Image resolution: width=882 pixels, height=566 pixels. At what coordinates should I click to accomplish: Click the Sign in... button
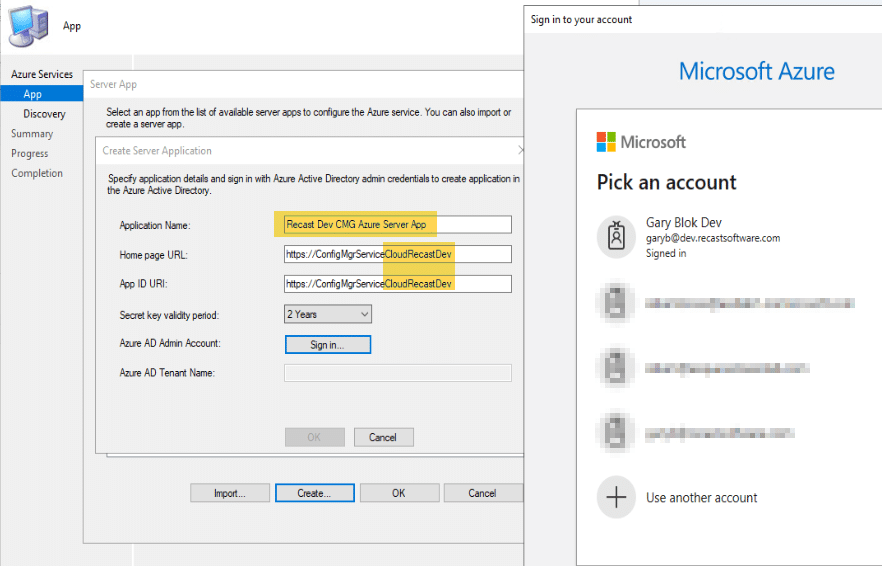click(328, 344)
